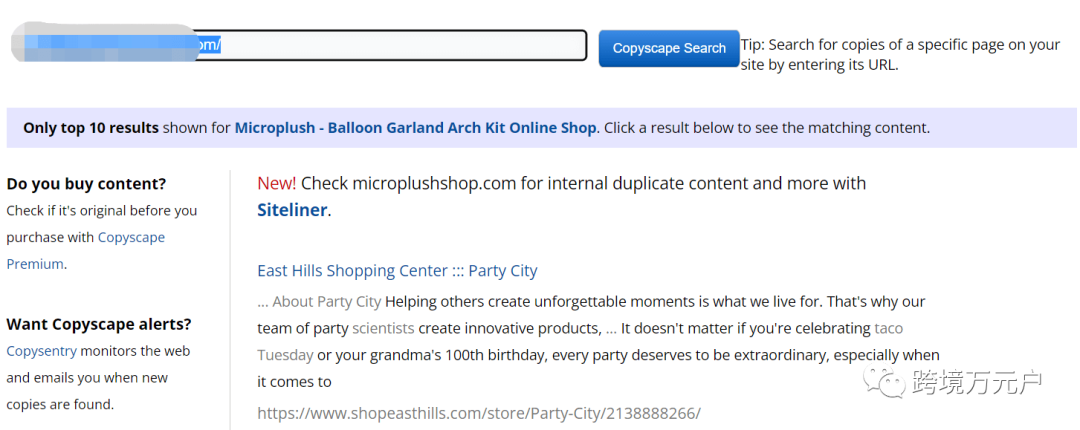The width and height of the screenshot is (1080, 430).
Task: Open East Hills Shopping Center Party City result
Action: click(x=397, y=270)
